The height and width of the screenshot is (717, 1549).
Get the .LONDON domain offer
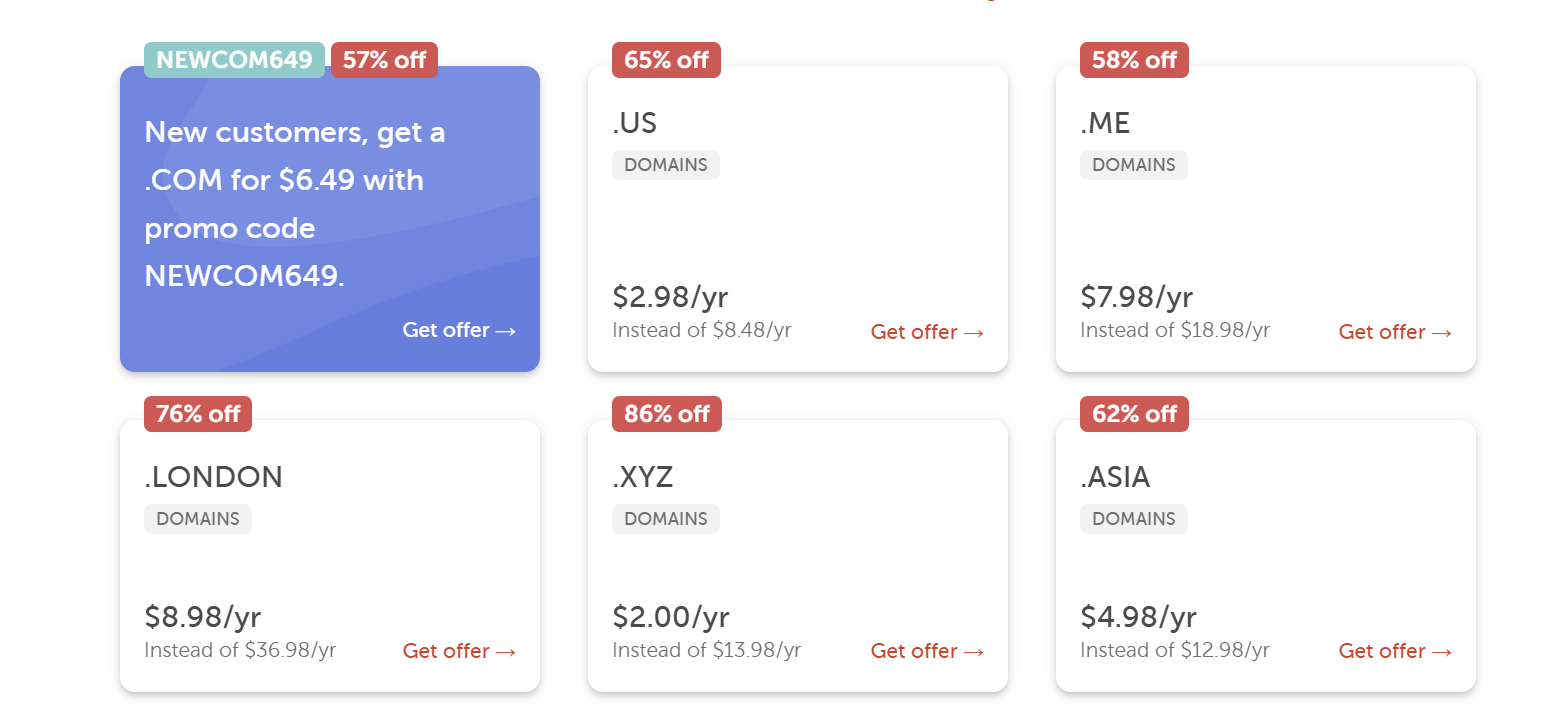(459, 651)
